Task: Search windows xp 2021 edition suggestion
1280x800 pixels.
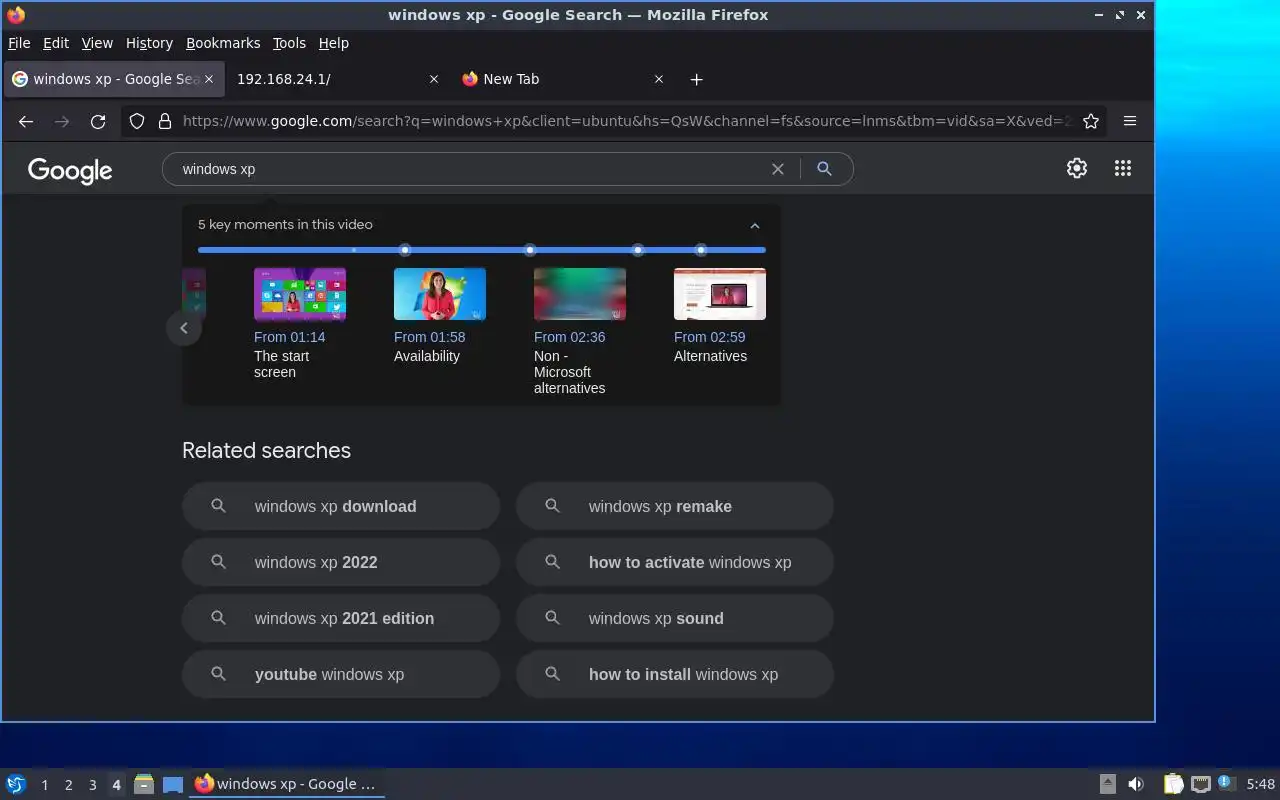Action: click(341, 618)
